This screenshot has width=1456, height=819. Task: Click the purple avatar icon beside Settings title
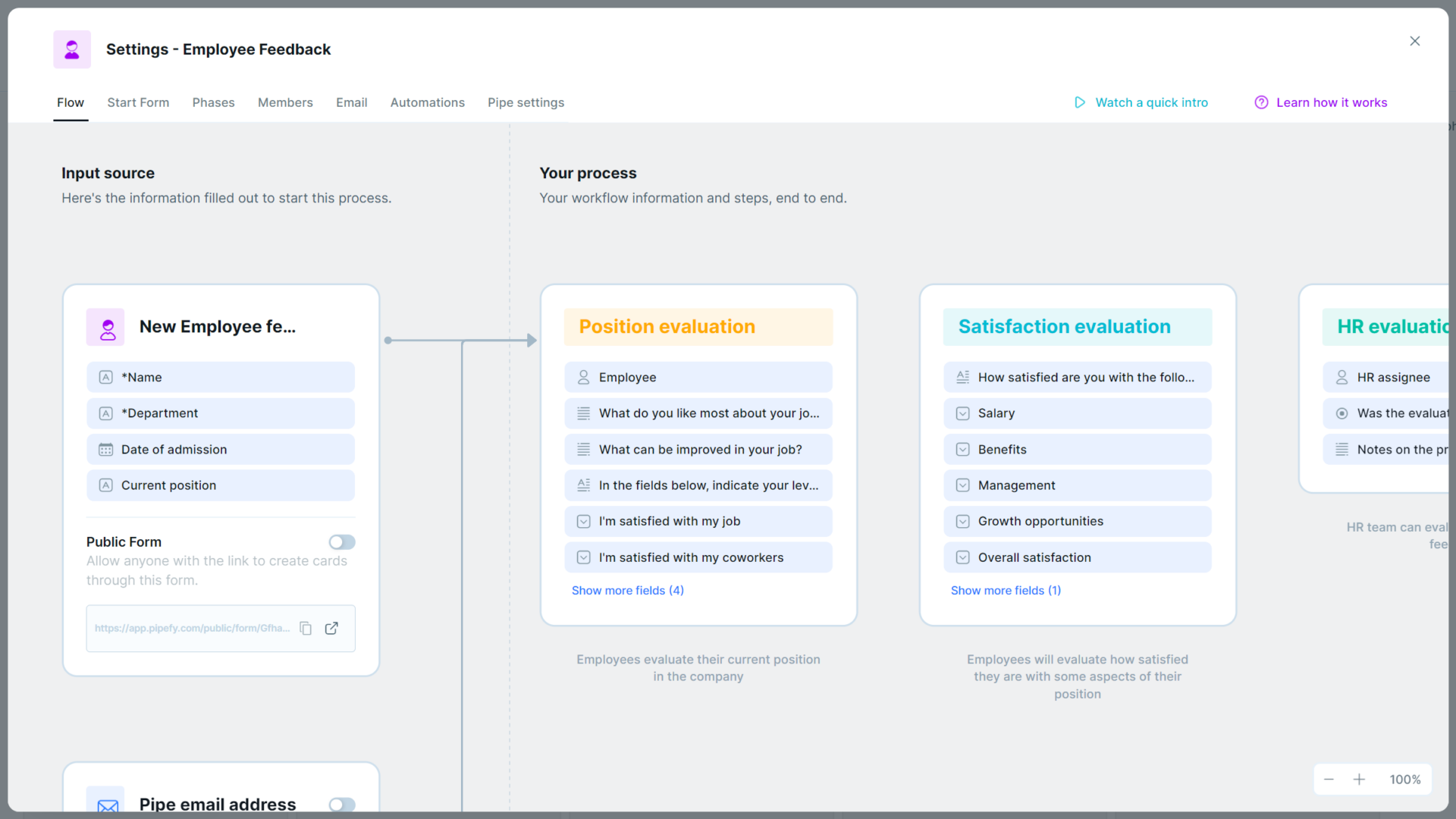(x=72, y=49)
